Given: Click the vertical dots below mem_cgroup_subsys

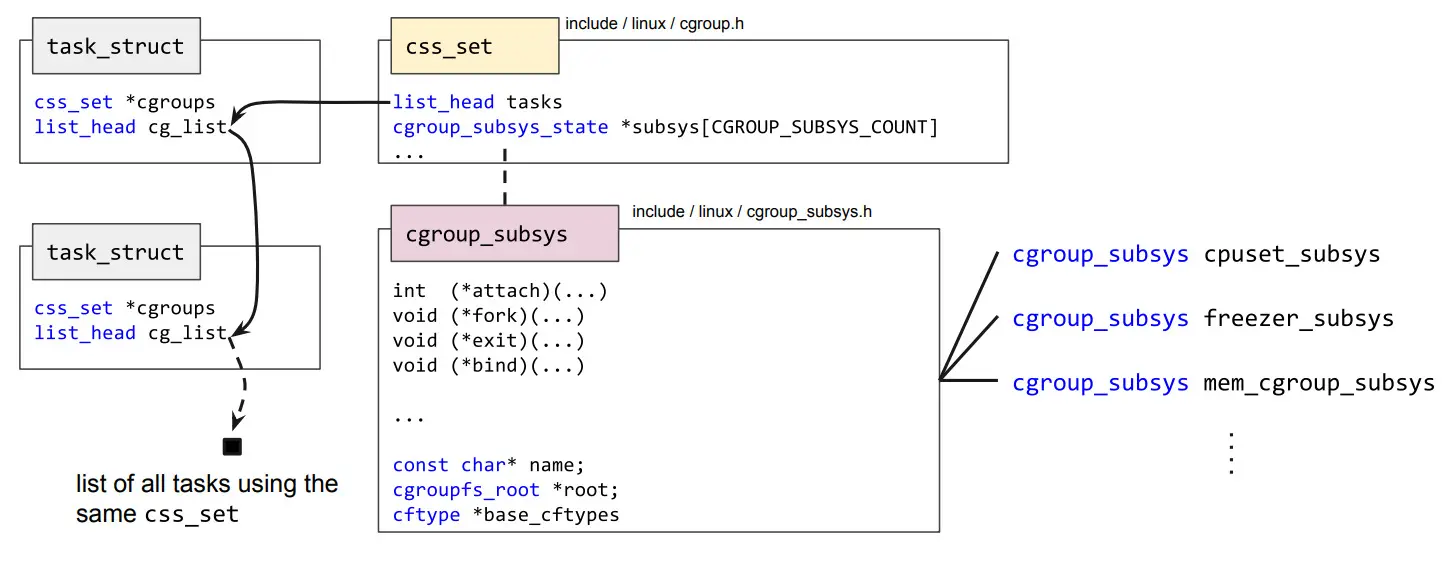Looking at the screenshot, I should pyautogui.click(x=1231, y=453).
